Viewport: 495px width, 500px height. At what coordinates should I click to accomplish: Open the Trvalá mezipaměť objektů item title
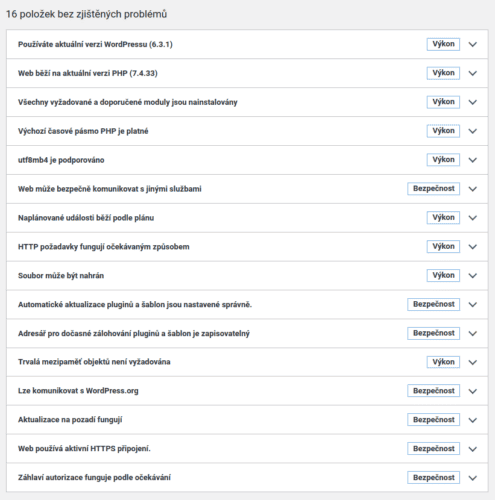(x=94, y=362)
